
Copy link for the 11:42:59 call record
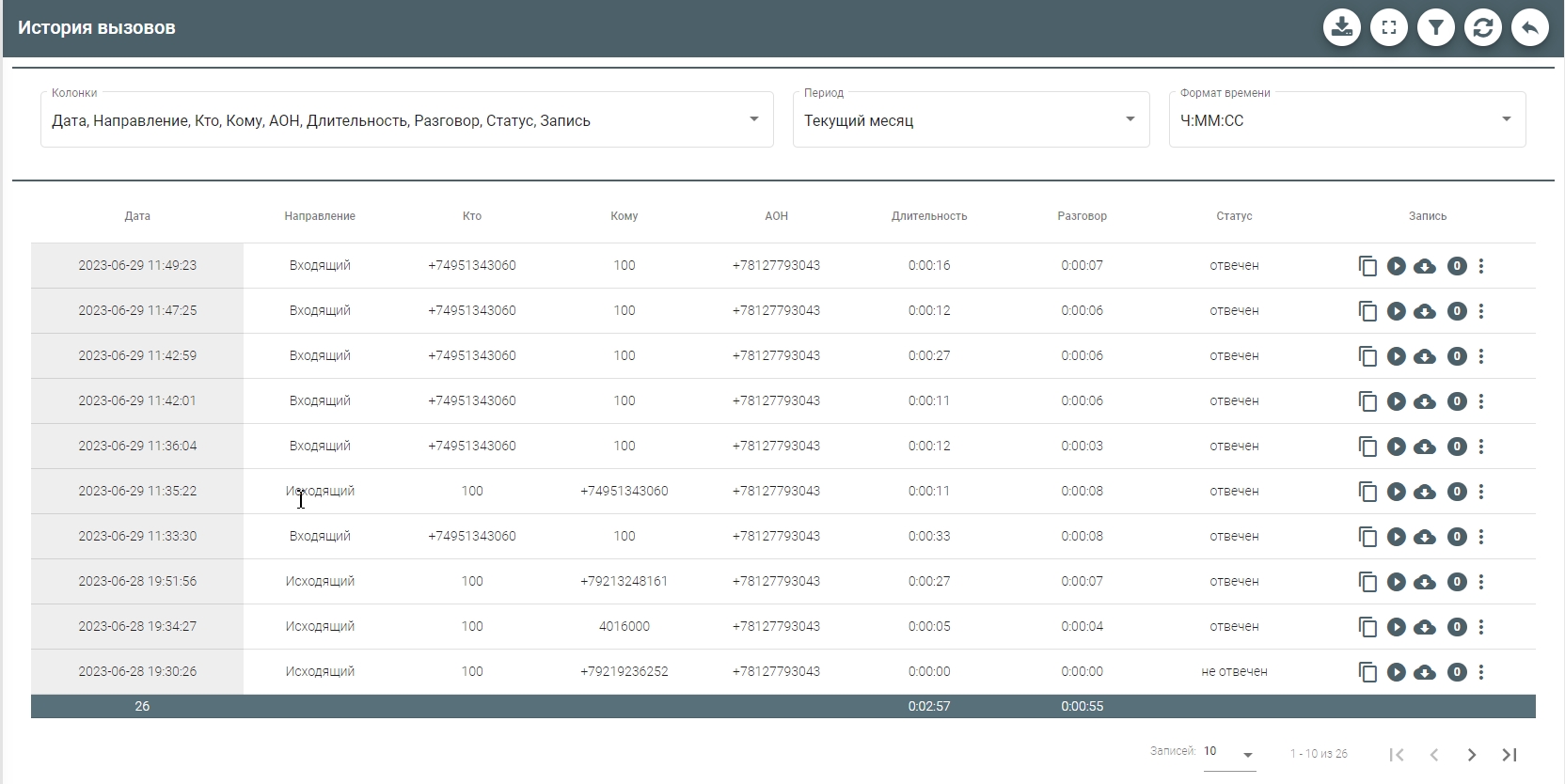1367,356
